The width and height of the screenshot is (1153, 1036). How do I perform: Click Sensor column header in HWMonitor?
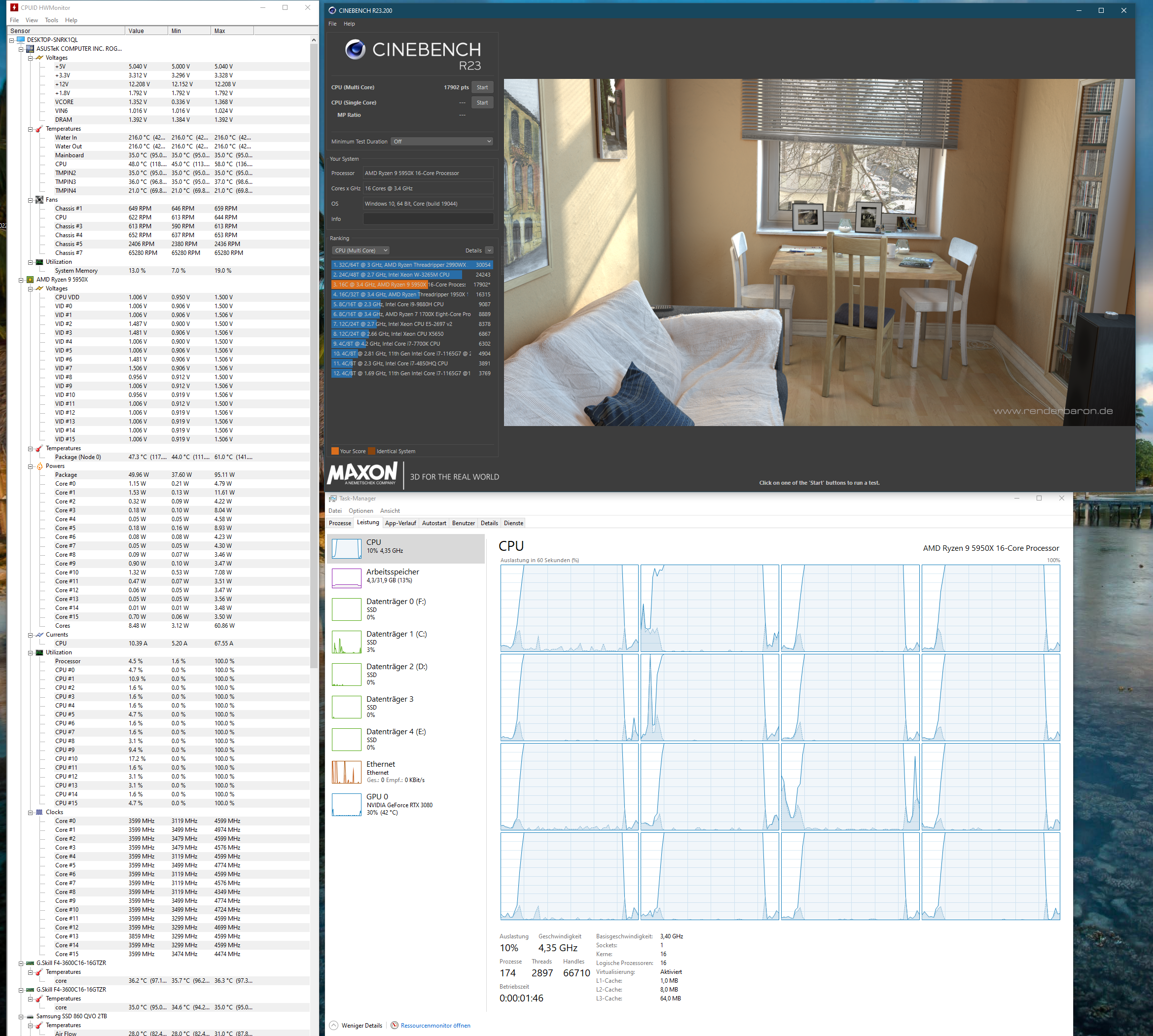tap(66, 31)
